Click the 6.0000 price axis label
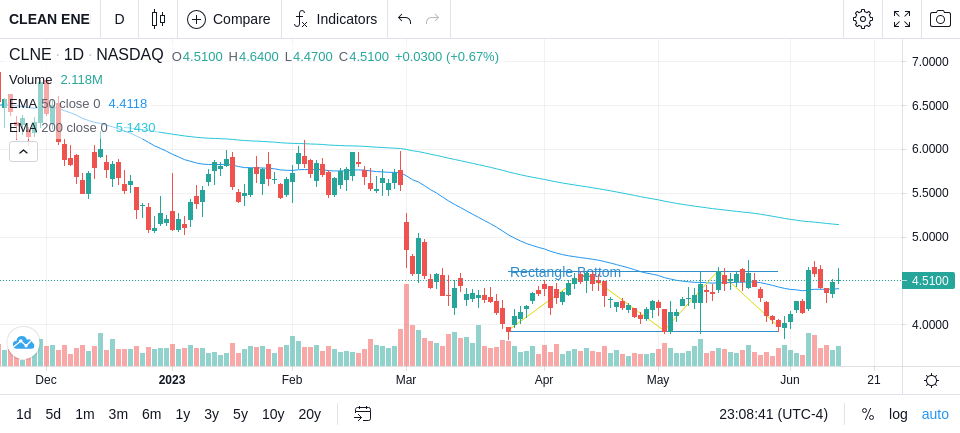960x433 pixels. pos(930,149)
